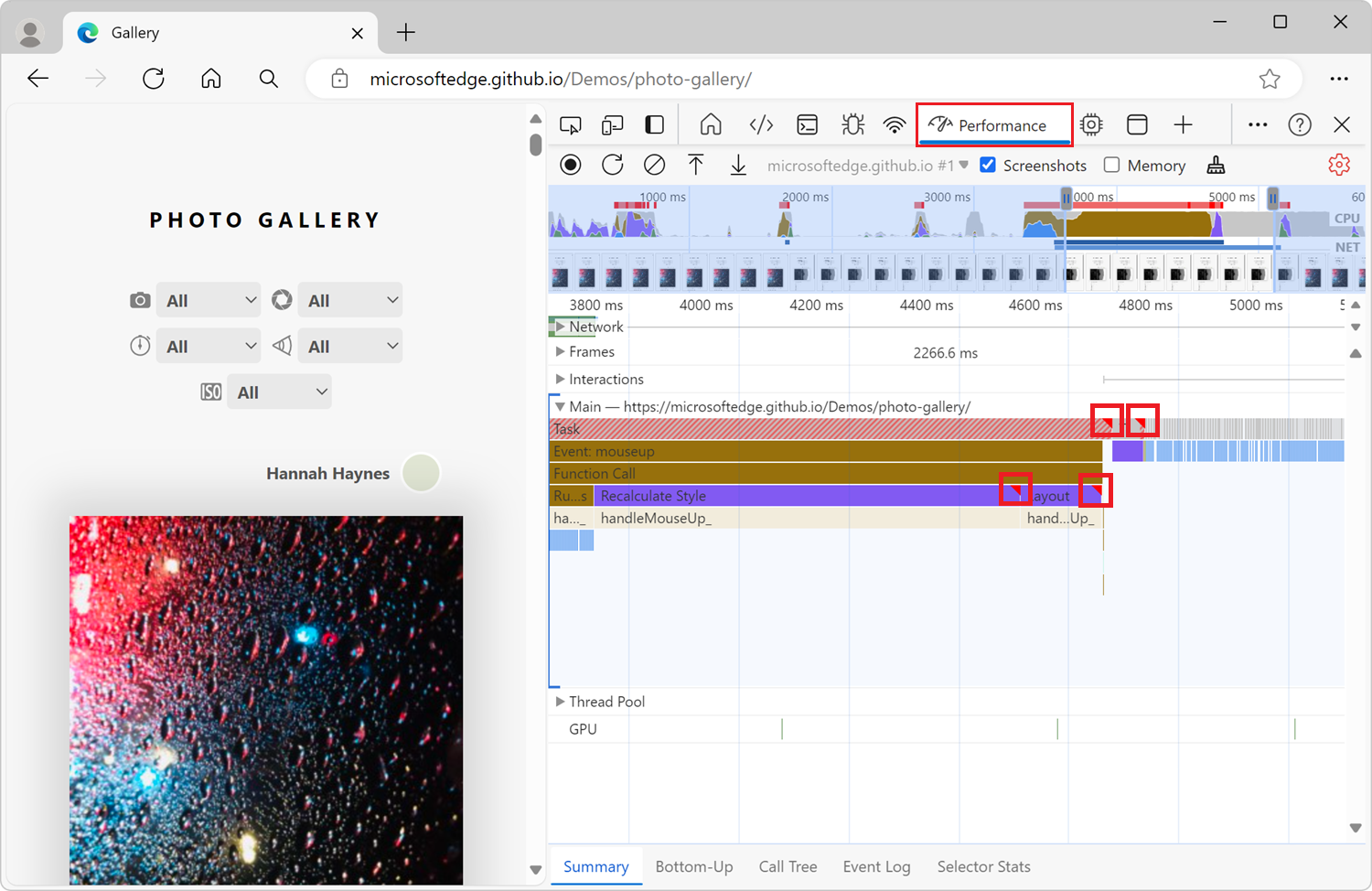Expand the Frames track
1372x891 pixels.
click(560, 351)
